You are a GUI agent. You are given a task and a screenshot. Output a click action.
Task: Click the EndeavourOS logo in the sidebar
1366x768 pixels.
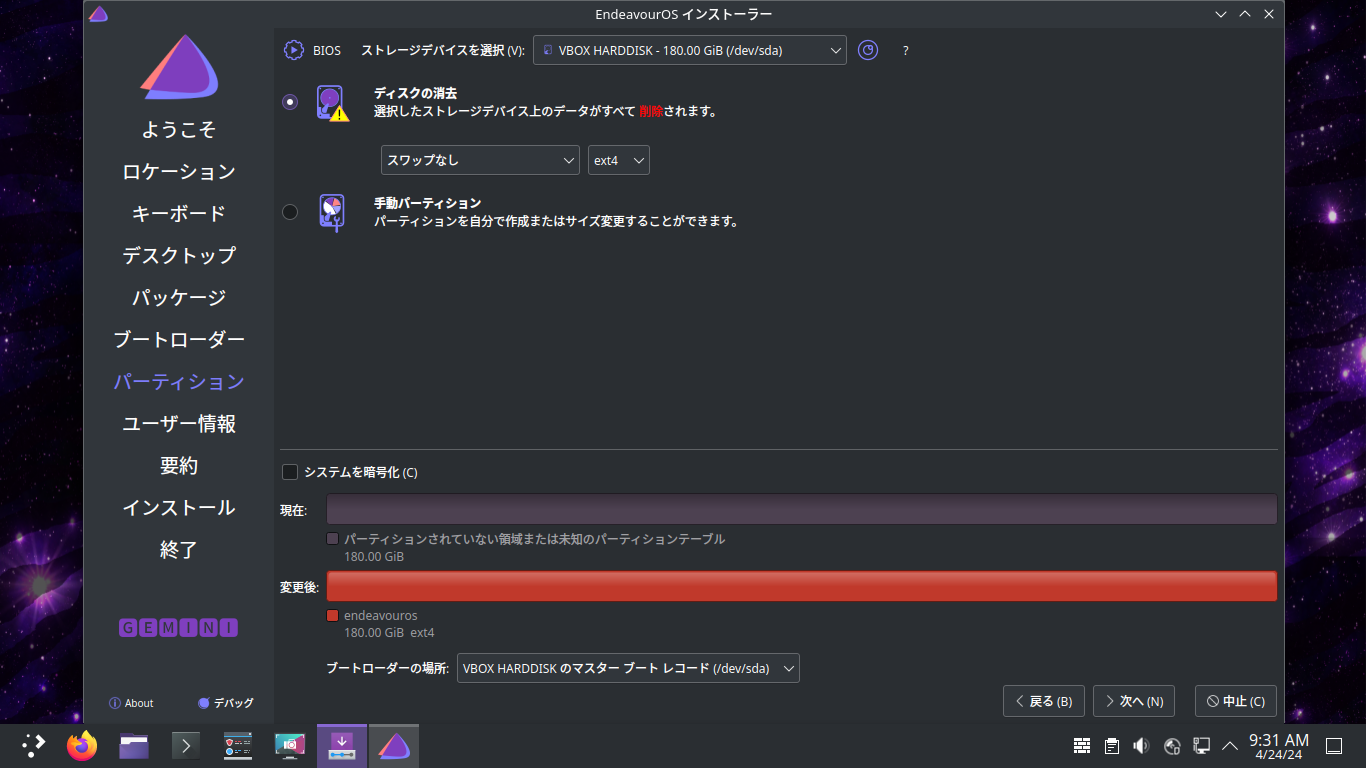(179, 67)
